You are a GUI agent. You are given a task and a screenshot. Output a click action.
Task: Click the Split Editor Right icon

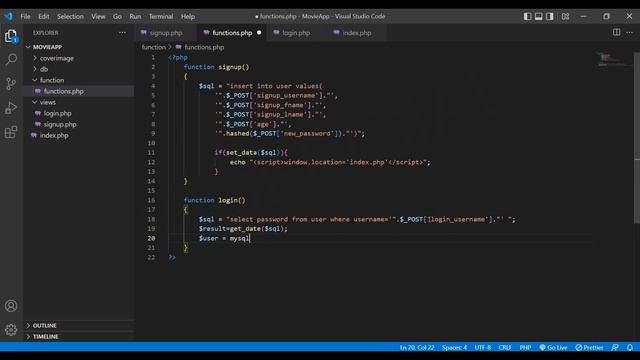pyautogui.click(x=616, y=32)
